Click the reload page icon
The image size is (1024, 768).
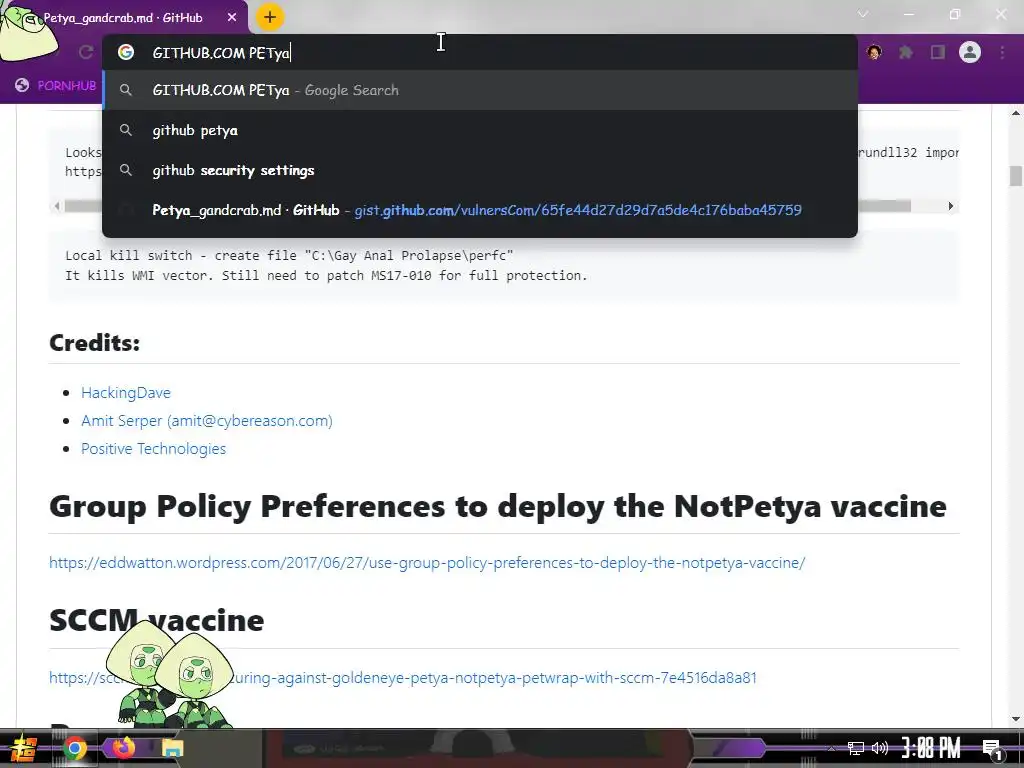click(x=86, y=52)
